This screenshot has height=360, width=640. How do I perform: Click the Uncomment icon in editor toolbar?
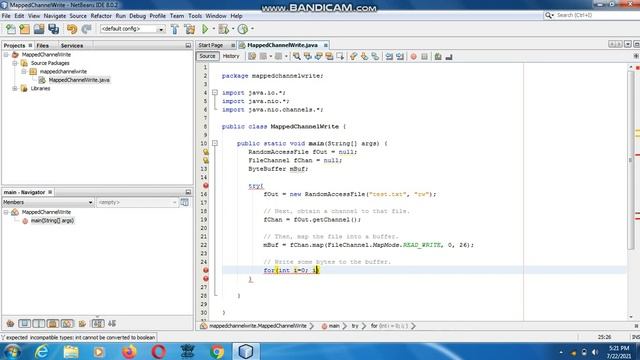[449, 56]
